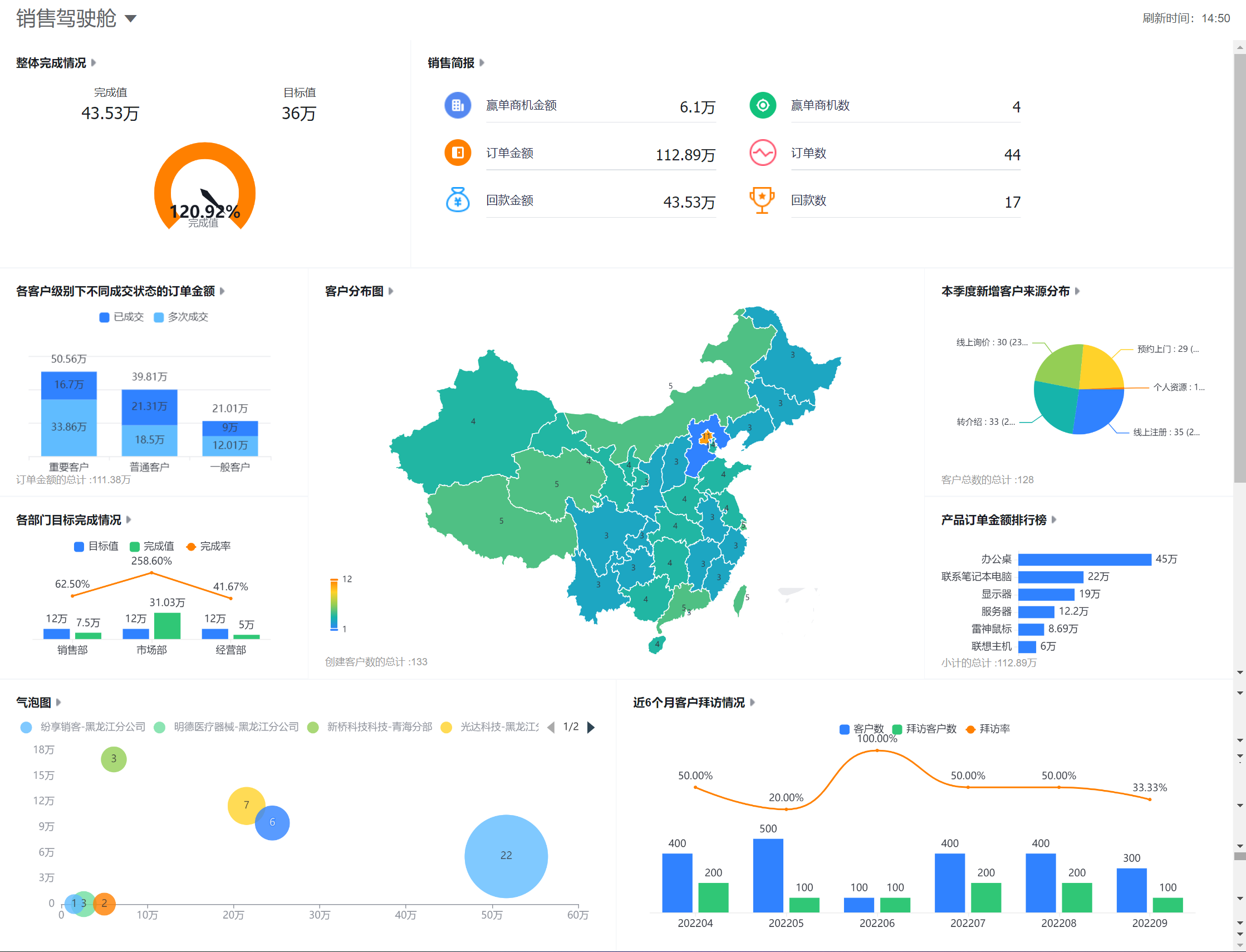Open the 产品订单金额排行榜 section title
The width and height of the screenshot is (1246, 952).
993,519
